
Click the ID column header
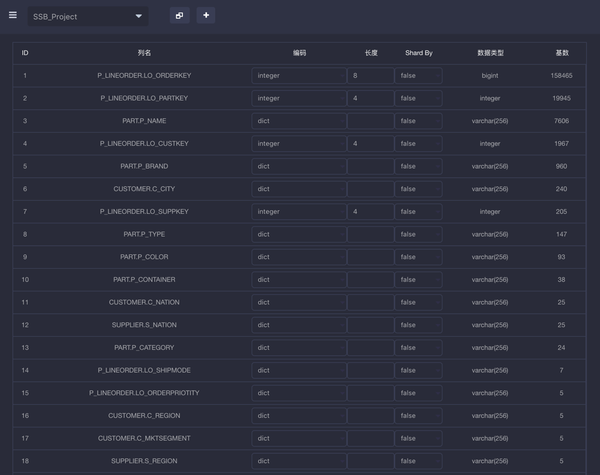(25, 53)
